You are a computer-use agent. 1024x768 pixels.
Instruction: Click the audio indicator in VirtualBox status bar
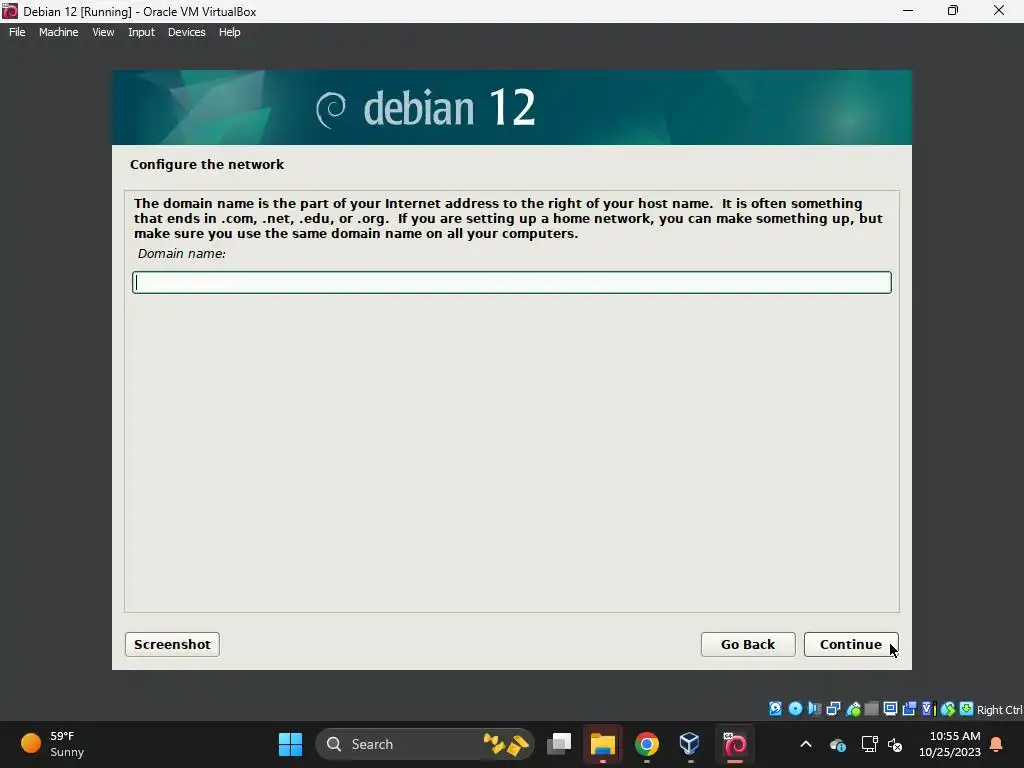click(x=814, y=709)
